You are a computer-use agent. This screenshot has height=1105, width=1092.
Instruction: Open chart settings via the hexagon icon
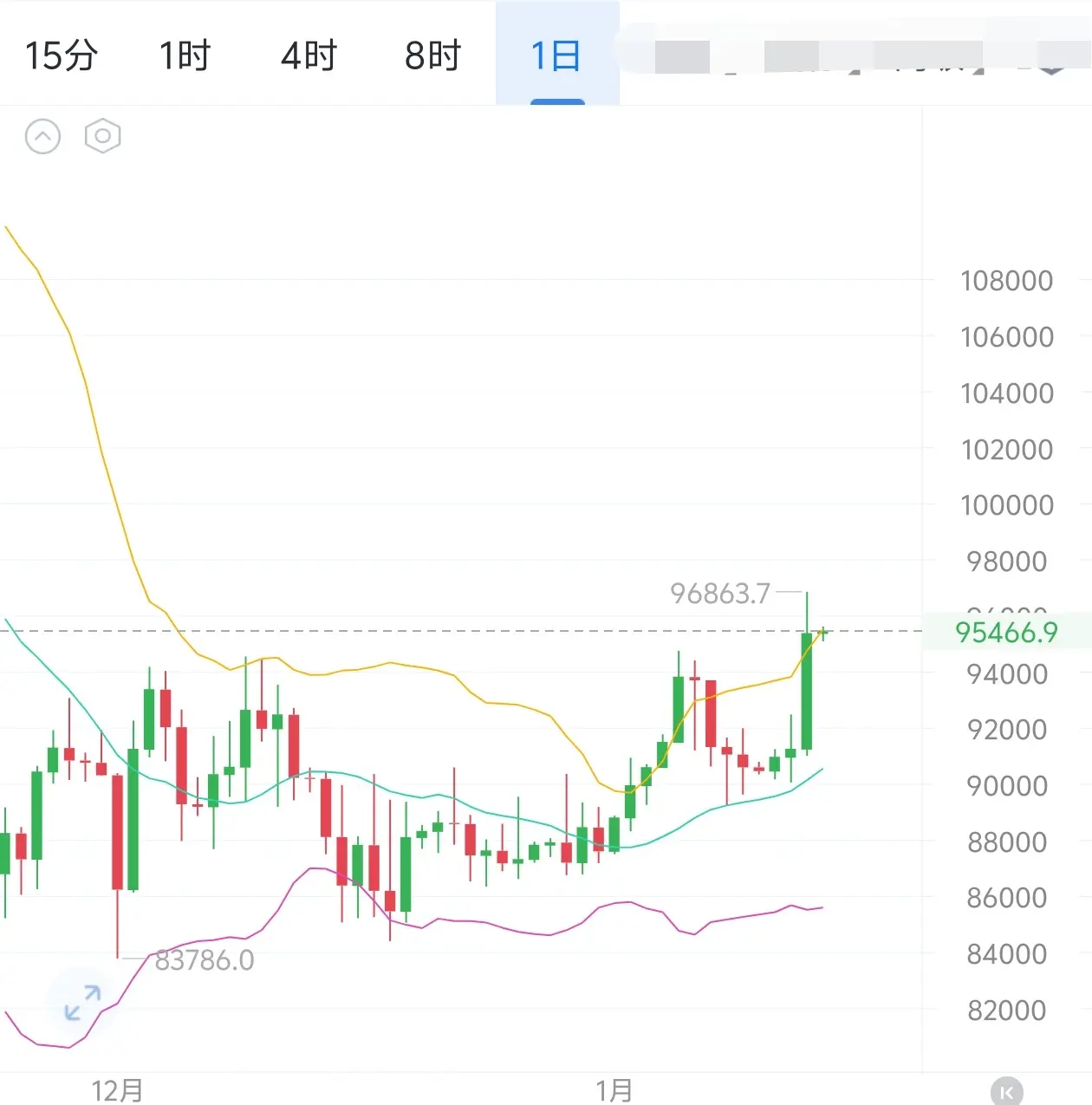coord(102,136)
